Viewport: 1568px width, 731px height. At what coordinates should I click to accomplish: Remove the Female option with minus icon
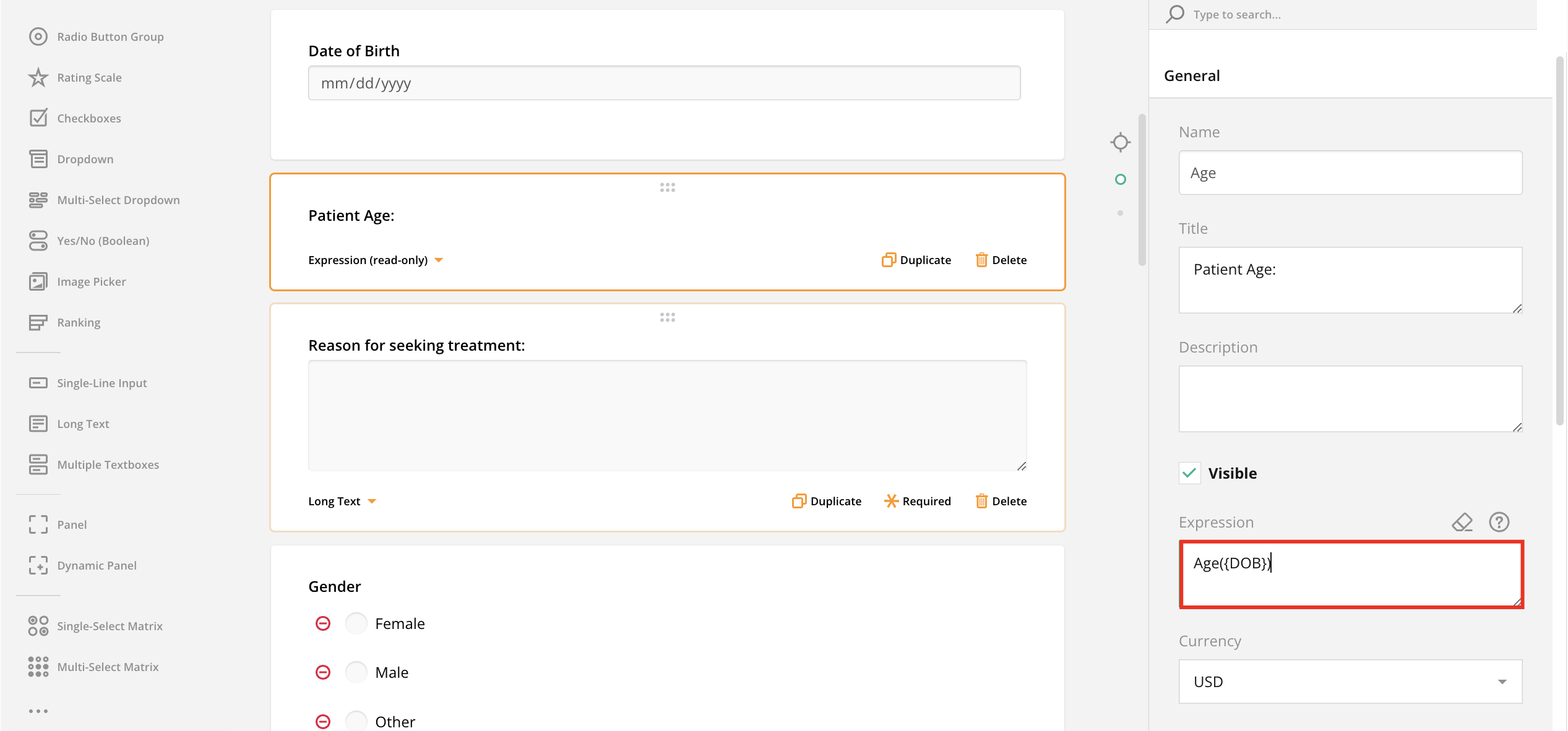click(323, 623)
